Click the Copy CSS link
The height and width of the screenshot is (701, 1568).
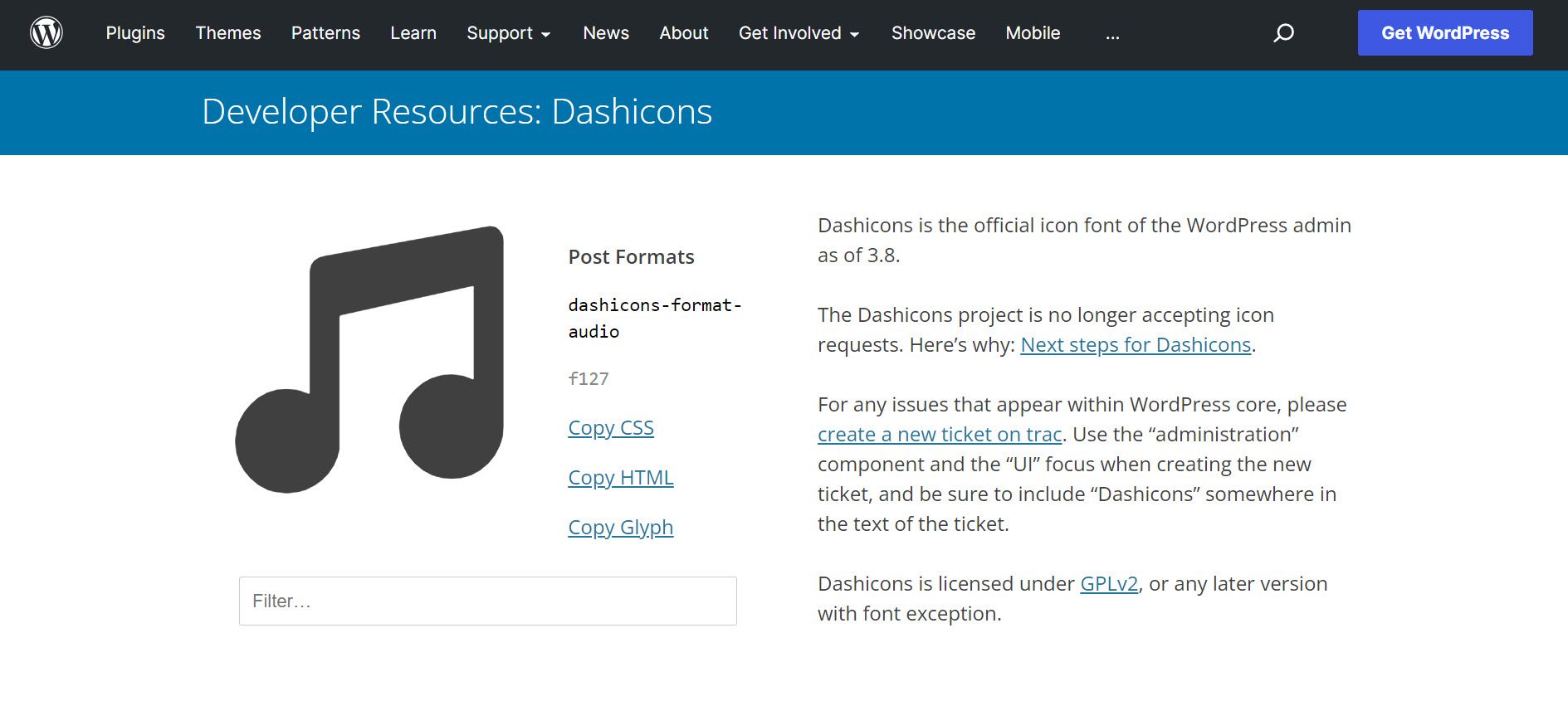[611, 428]
